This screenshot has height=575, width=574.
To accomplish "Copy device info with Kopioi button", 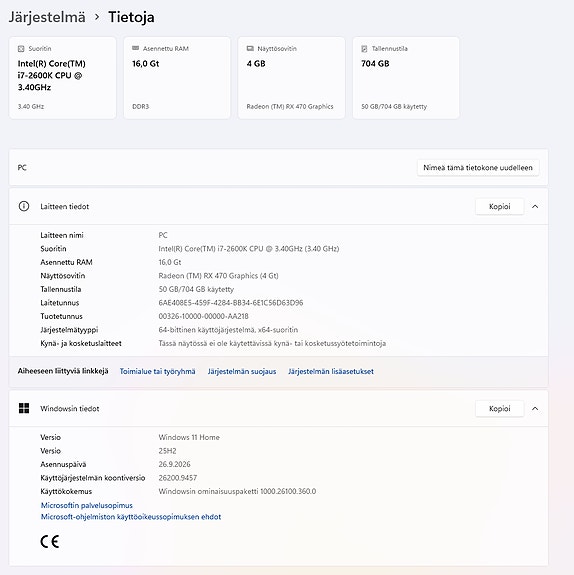I will [x=500, y=206].
